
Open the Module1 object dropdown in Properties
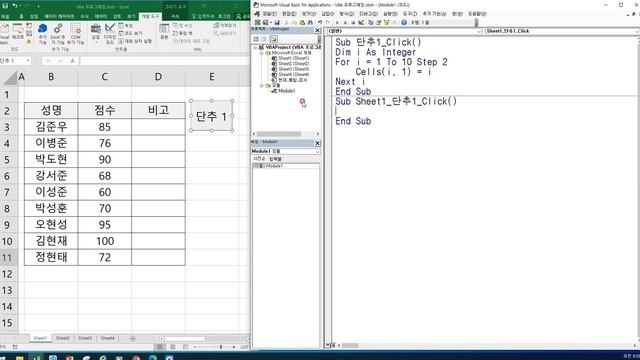(317, 151)
